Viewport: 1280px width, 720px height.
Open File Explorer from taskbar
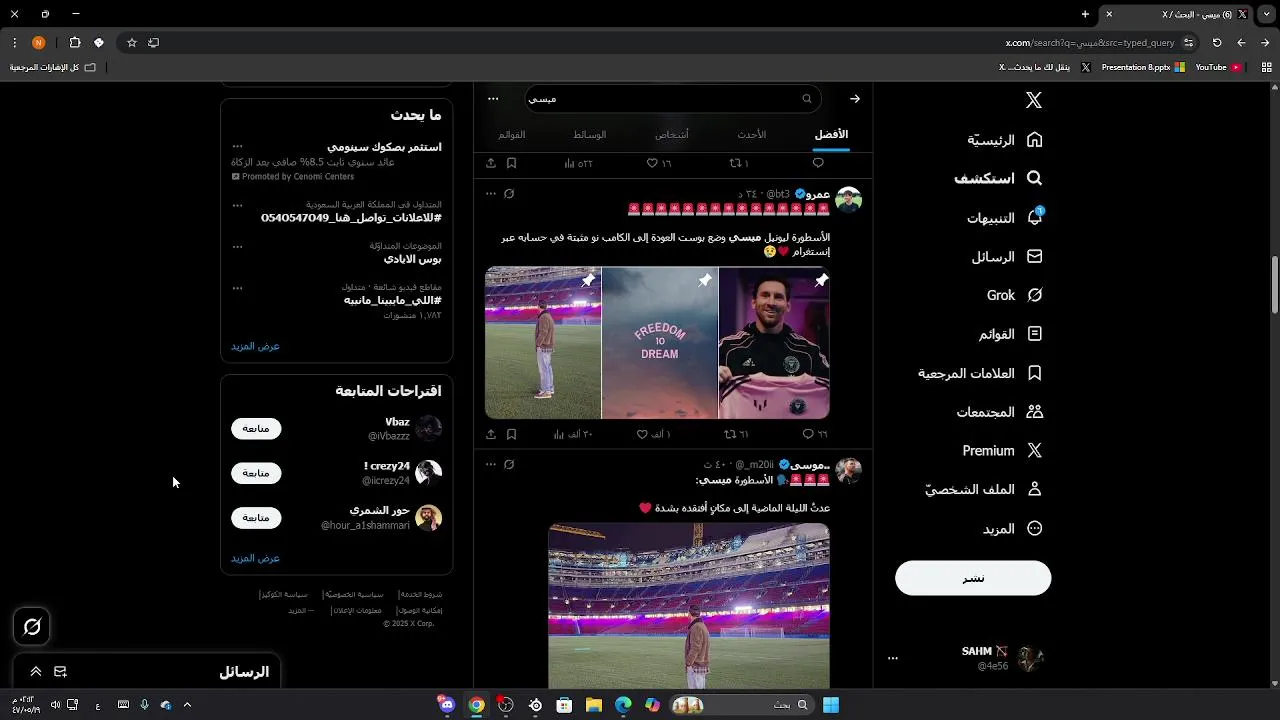point(594,705)
